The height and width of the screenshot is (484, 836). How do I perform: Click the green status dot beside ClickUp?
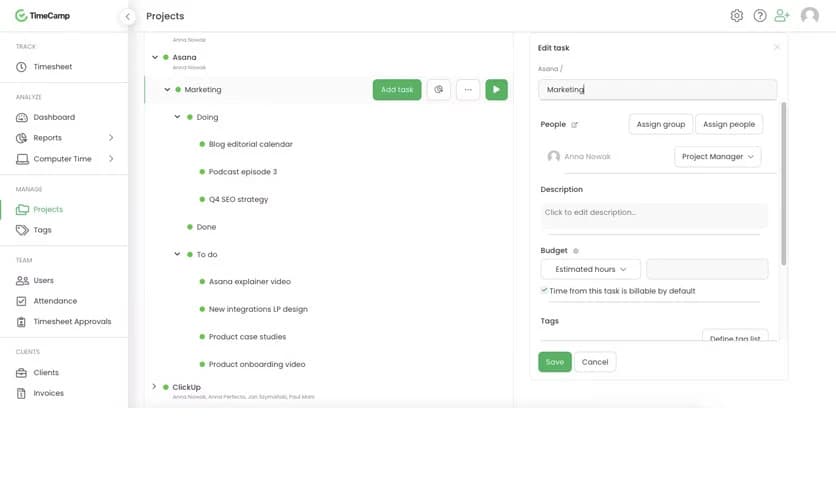click(x=166, y=387)
